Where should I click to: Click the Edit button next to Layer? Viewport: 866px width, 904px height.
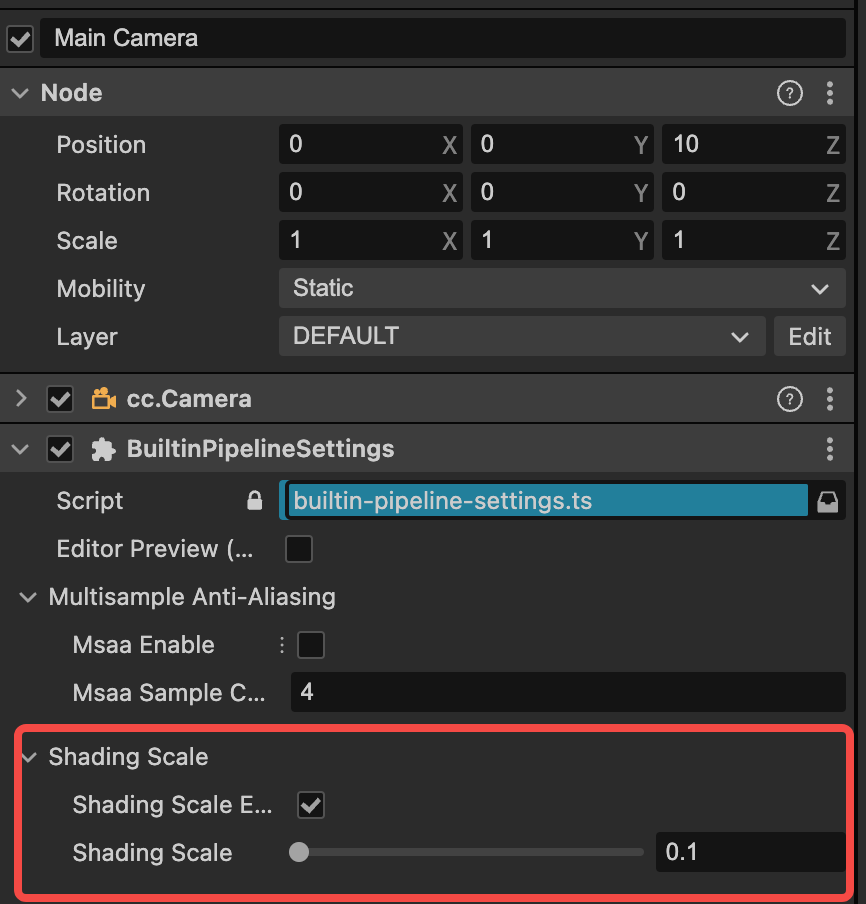point(809,337)
